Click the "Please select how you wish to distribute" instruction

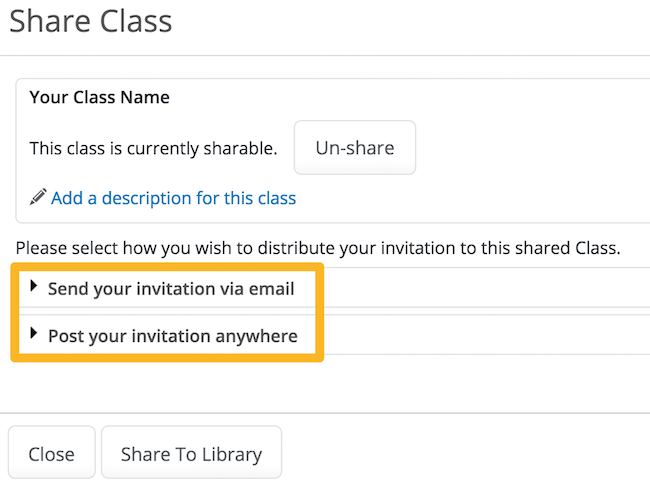pyautogui.click(x=318, y=248)
